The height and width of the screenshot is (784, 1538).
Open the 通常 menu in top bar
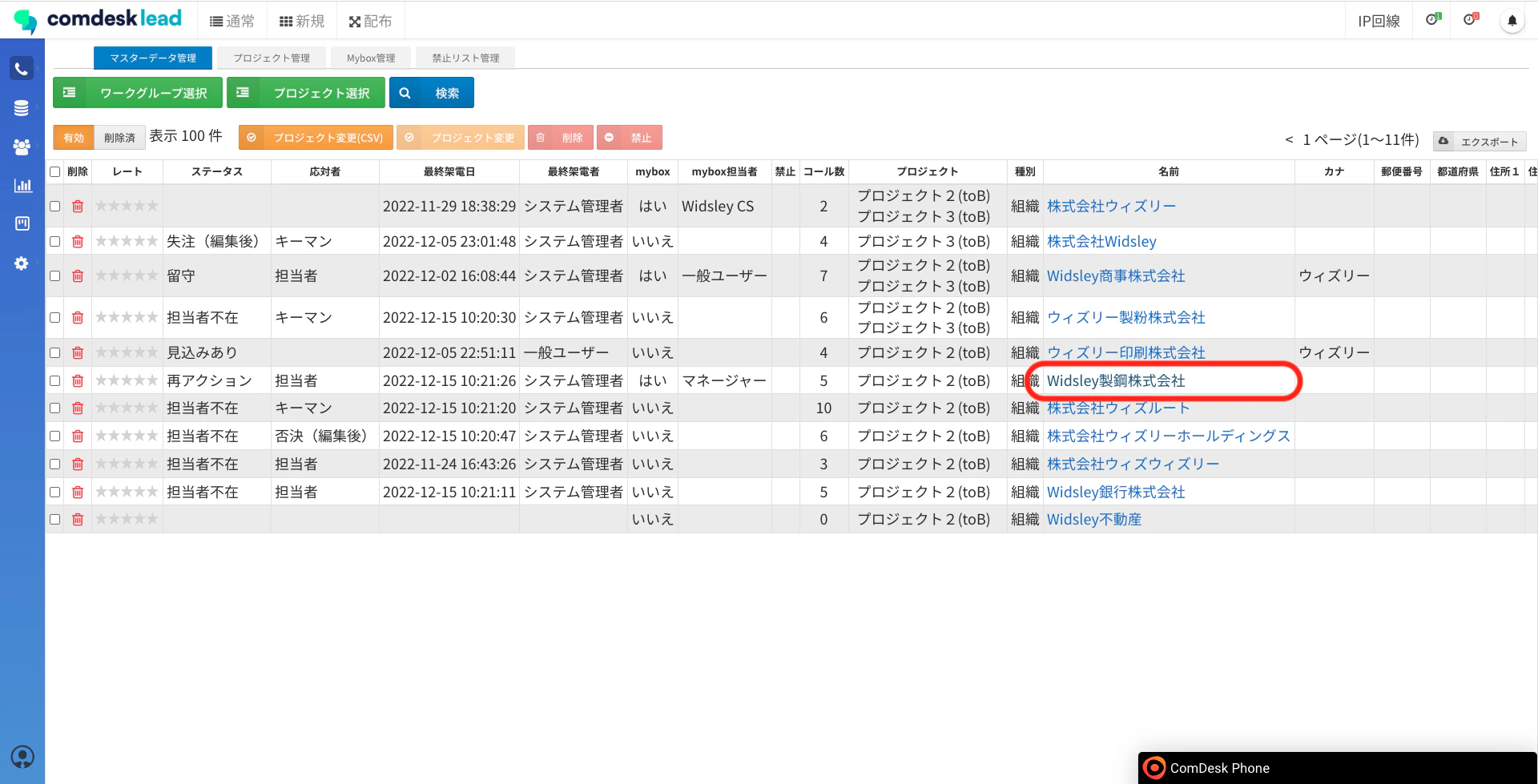pyautogui.click(x=232, y=22)
